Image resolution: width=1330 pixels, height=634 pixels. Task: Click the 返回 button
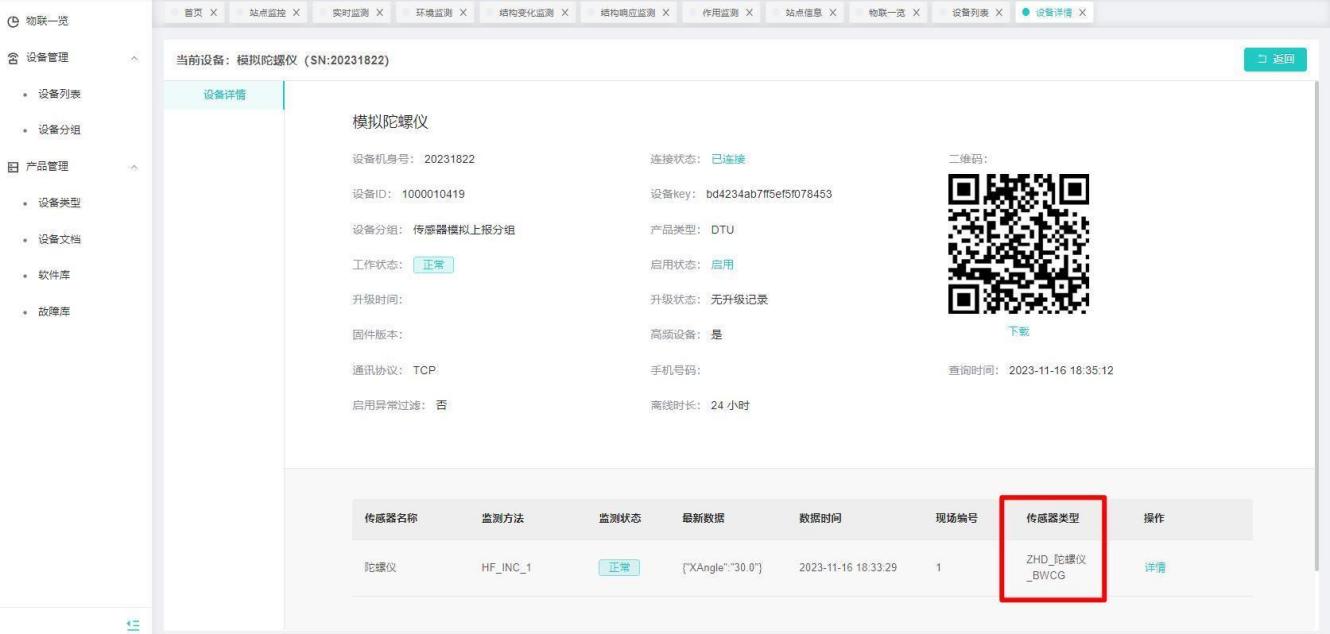click(1275, 60)
